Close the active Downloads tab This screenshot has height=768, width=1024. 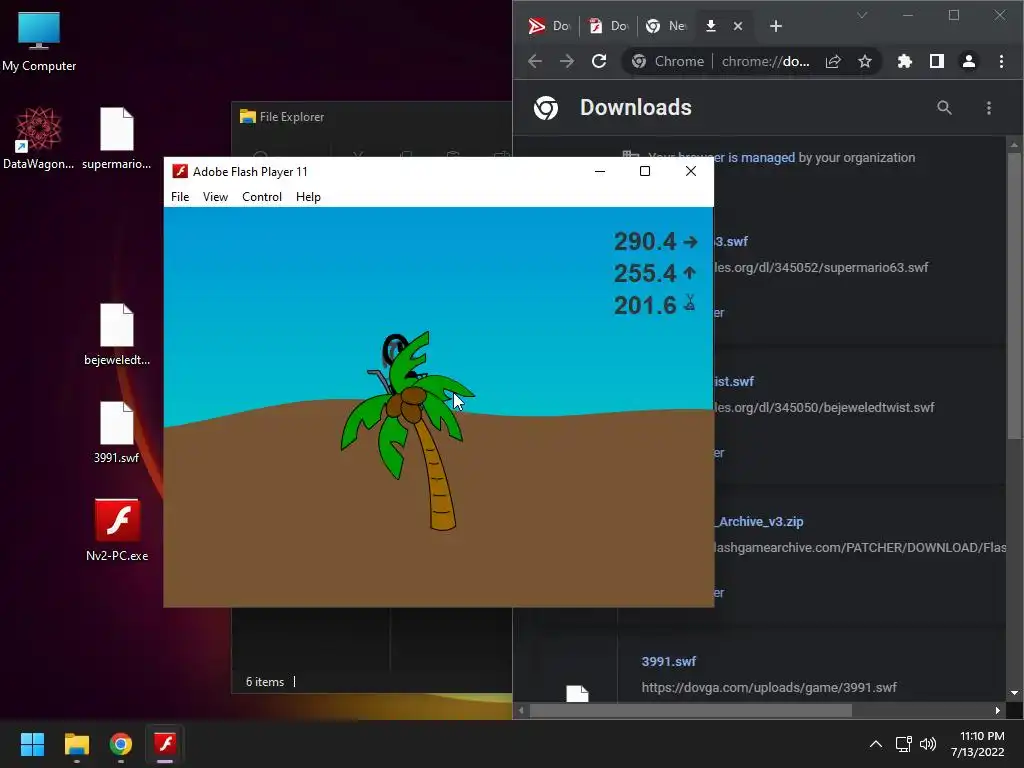click(738, 25)
